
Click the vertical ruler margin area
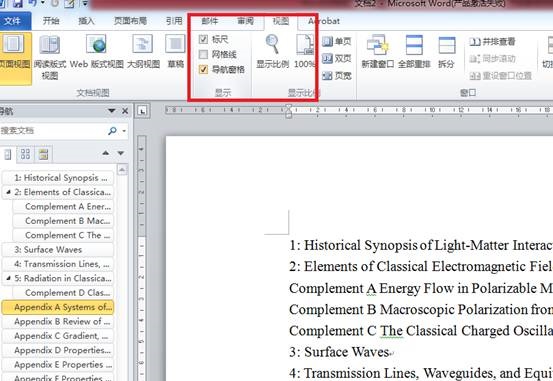tap(142, 186)
